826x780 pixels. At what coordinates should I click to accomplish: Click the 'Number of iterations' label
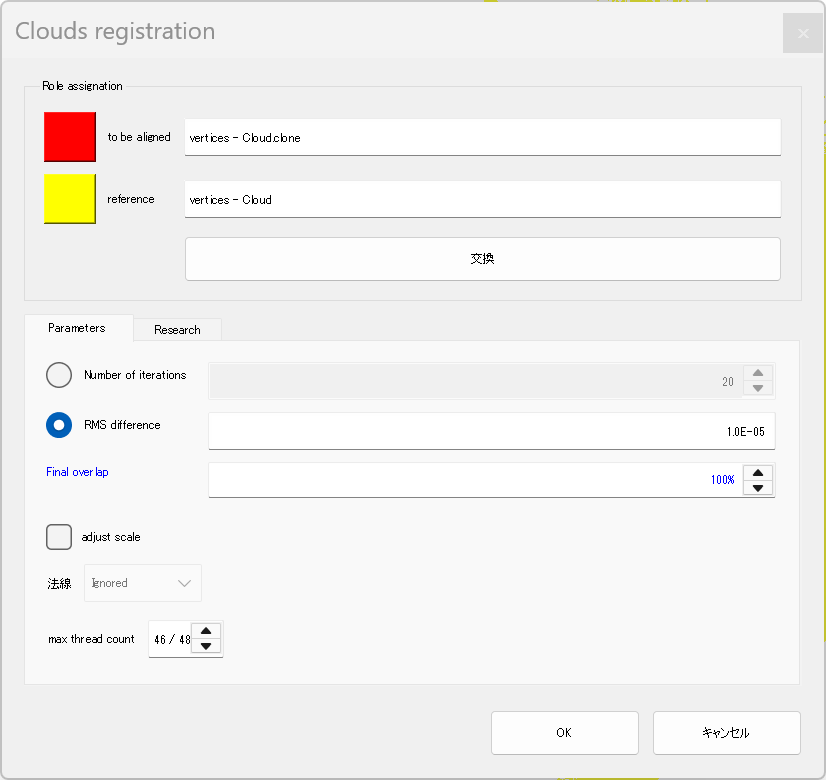tap(135, 375)
